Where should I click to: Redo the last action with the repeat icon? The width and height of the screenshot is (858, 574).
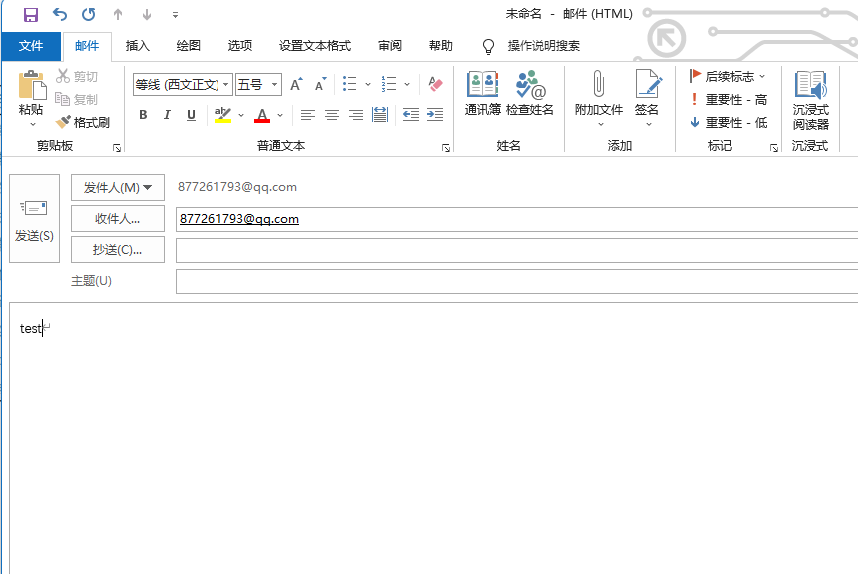[89, 15]
